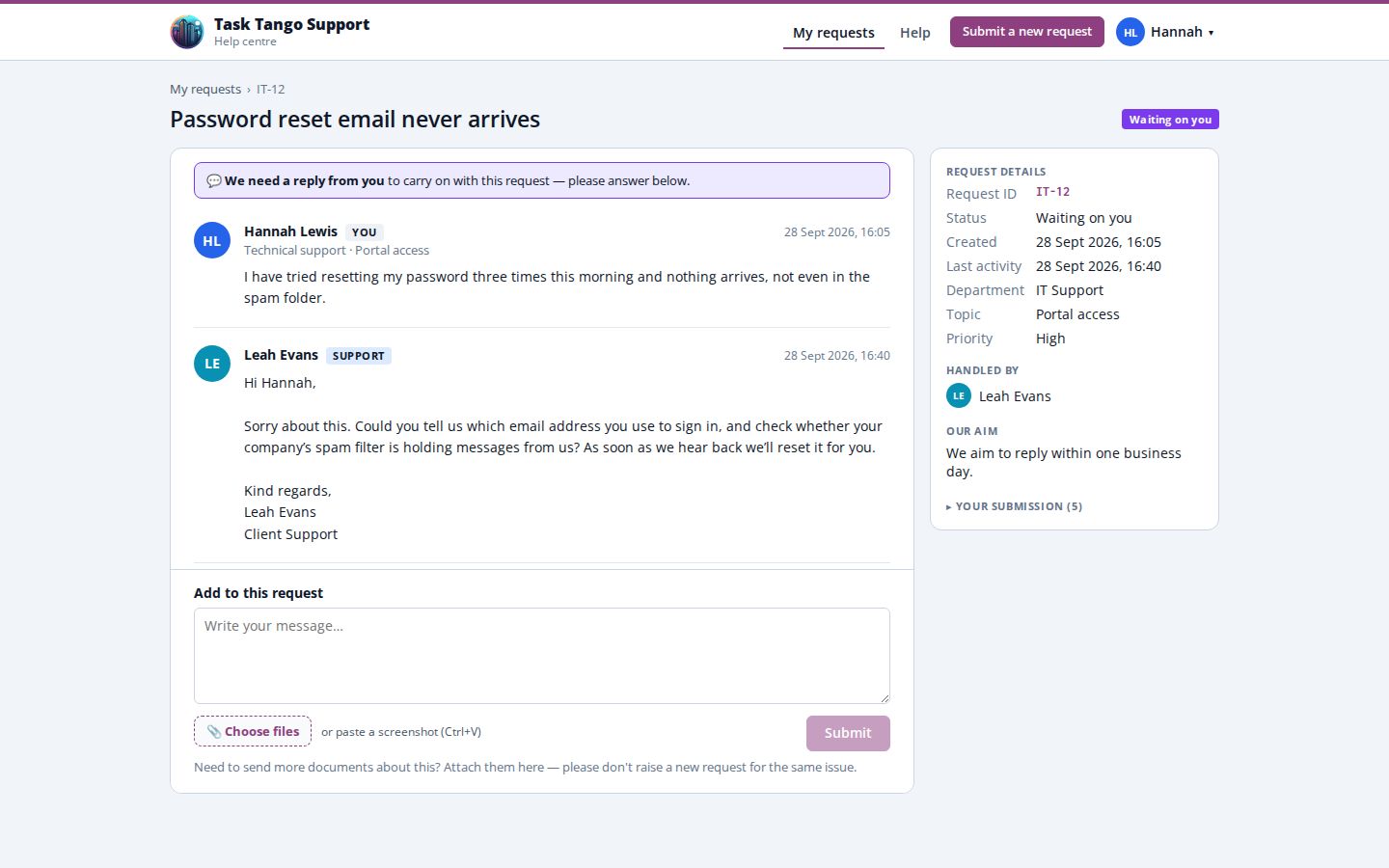Click the heading Password reset email never arrives
1389x868 pixels.
click(355, 119)
